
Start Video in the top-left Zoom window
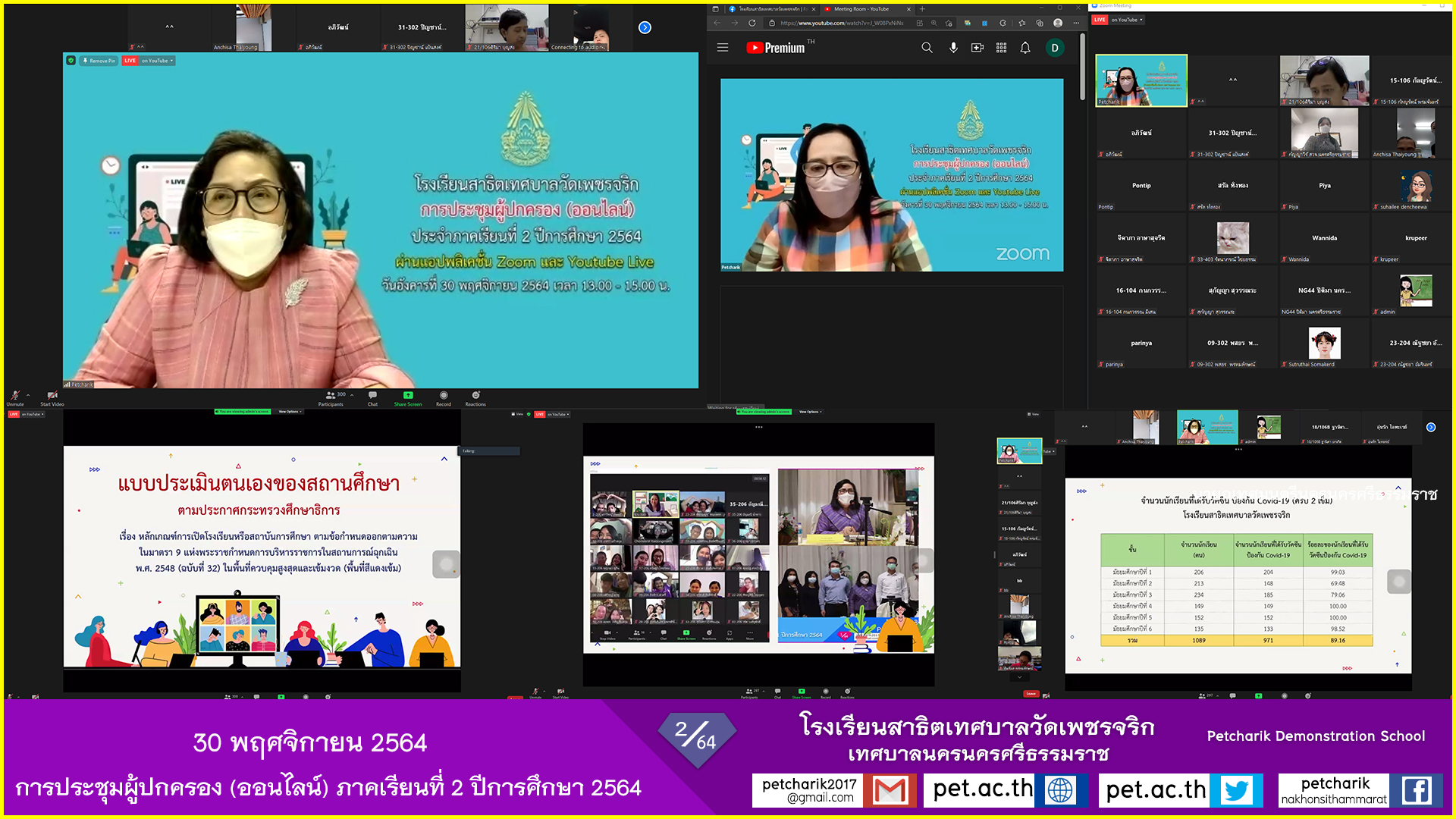click(52, 398)
